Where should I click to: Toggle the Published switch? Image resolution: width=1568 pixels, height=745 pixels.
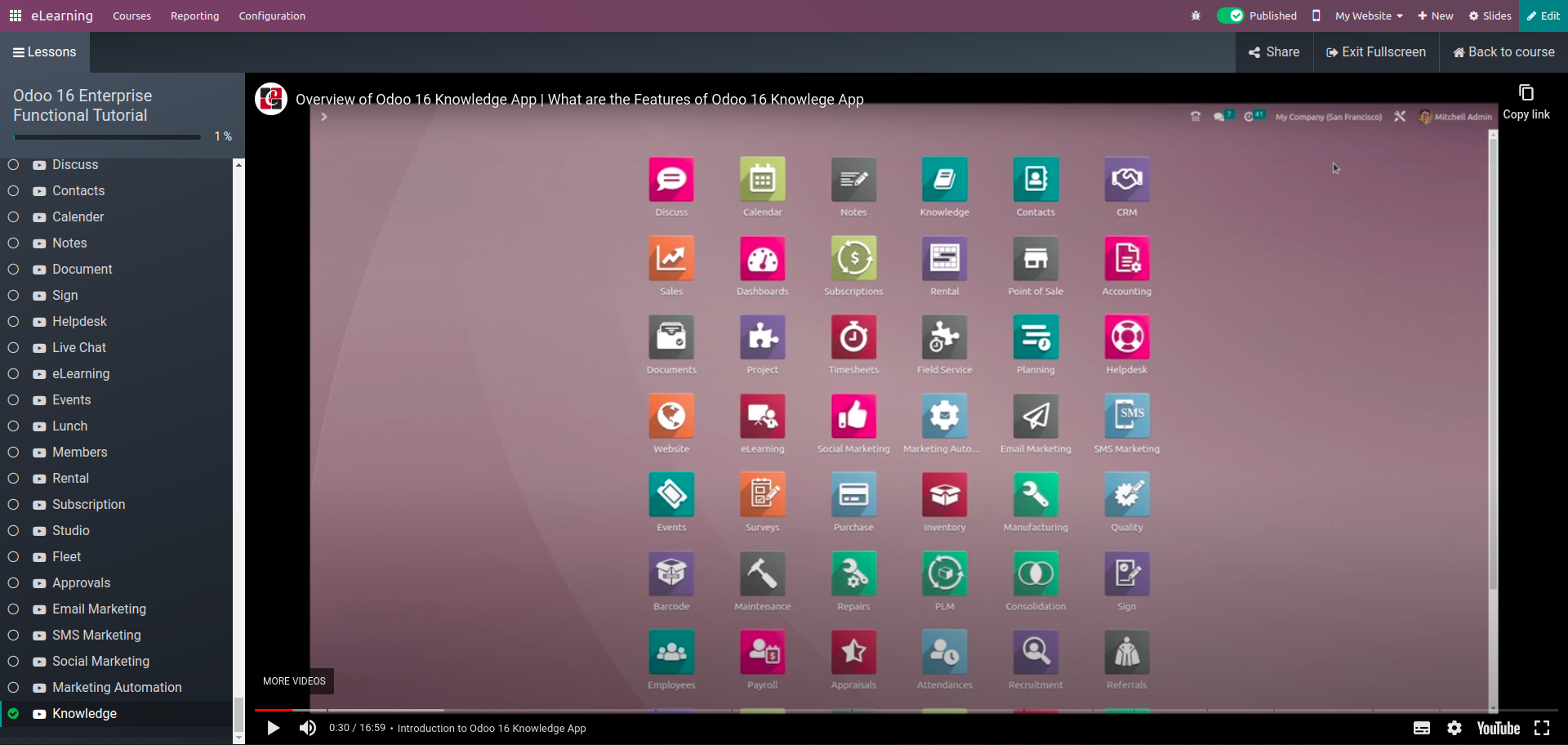pos(1230,16)
